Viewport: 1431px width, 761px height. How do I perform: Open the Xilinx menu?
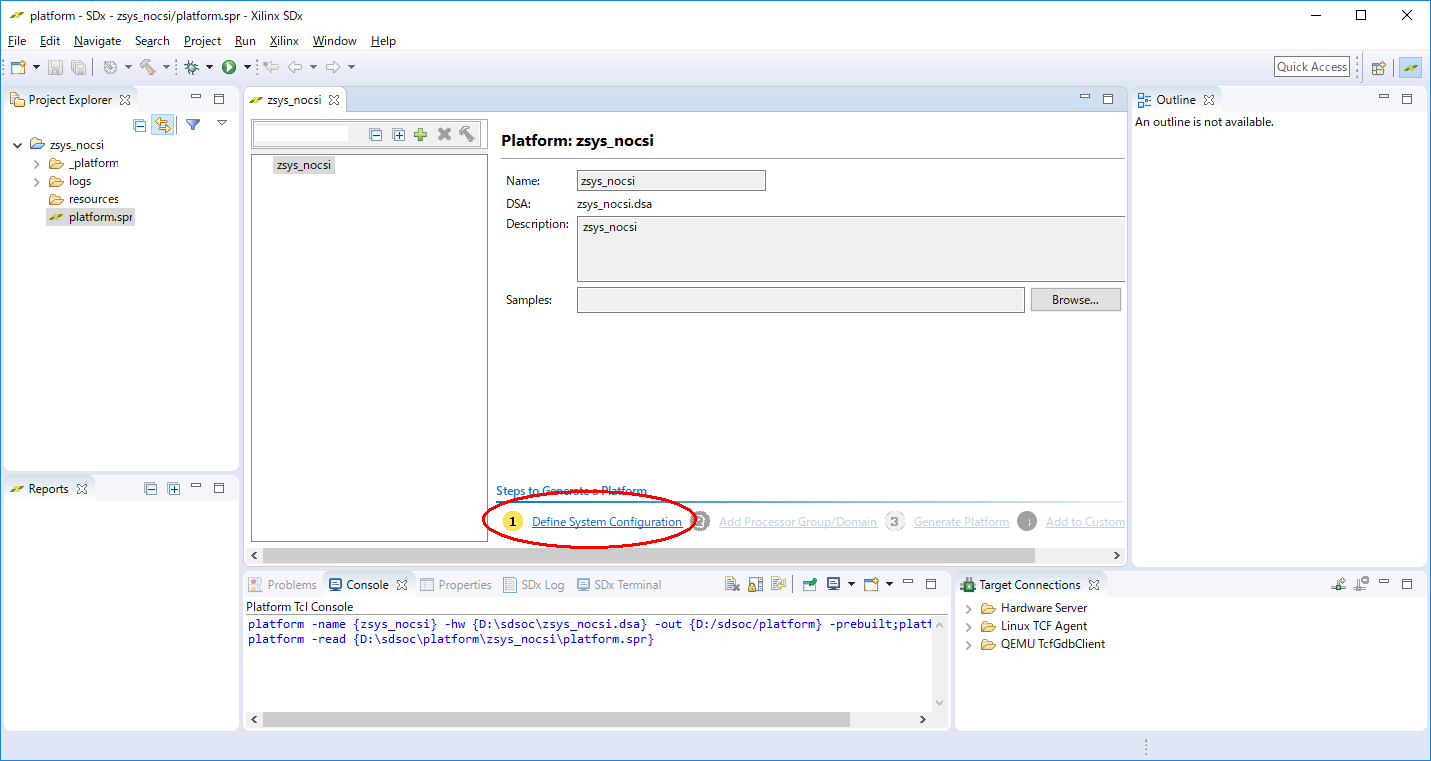(284, 41)
